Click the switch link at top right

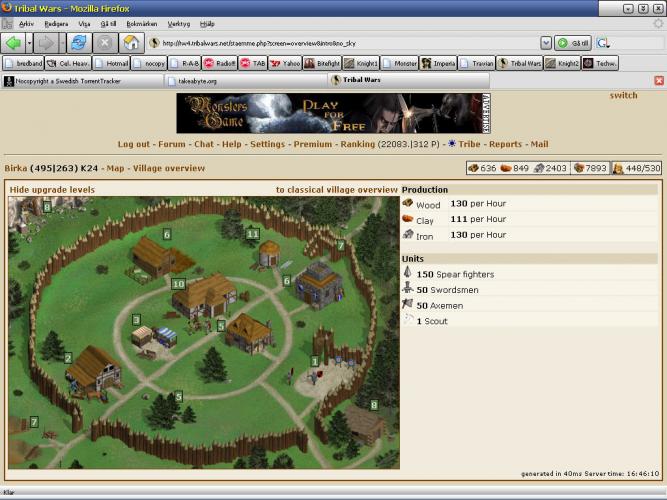click(x=623, y=96)
